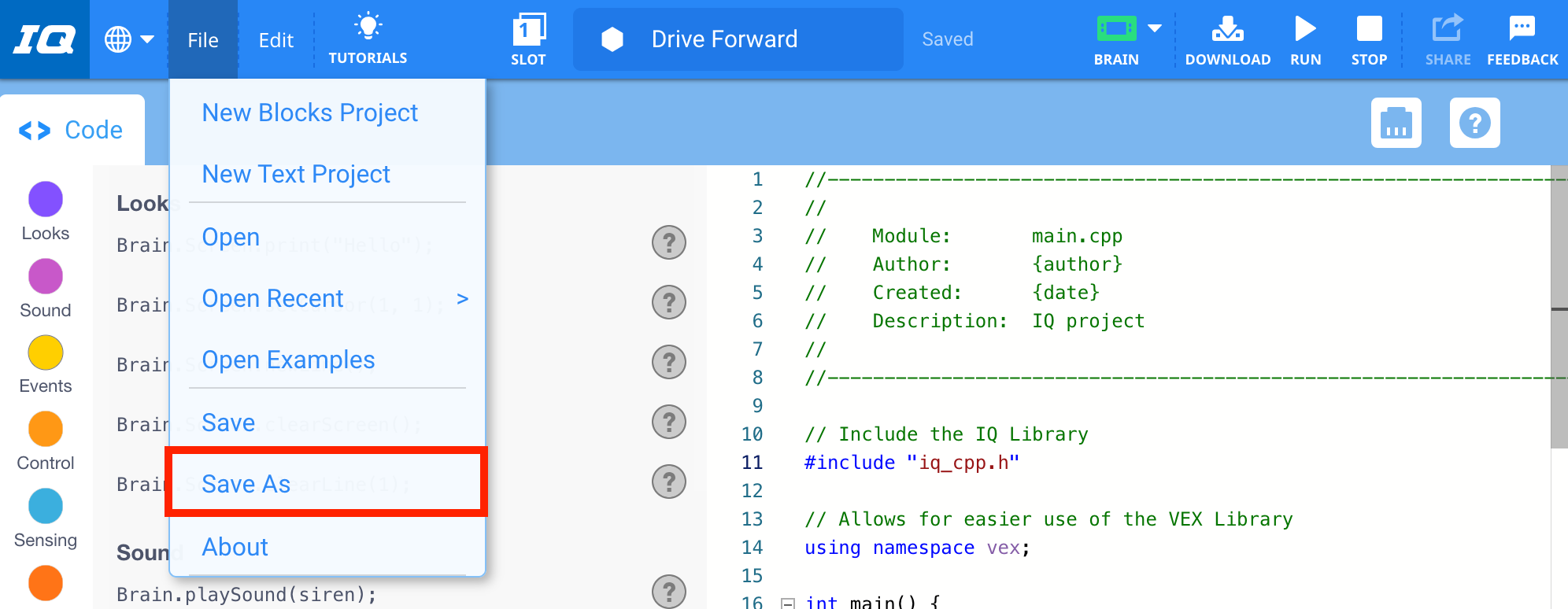This screenshot has width=1568, height=609.
Task: Click the using namespace vex line
Action: tap(917, 548)
